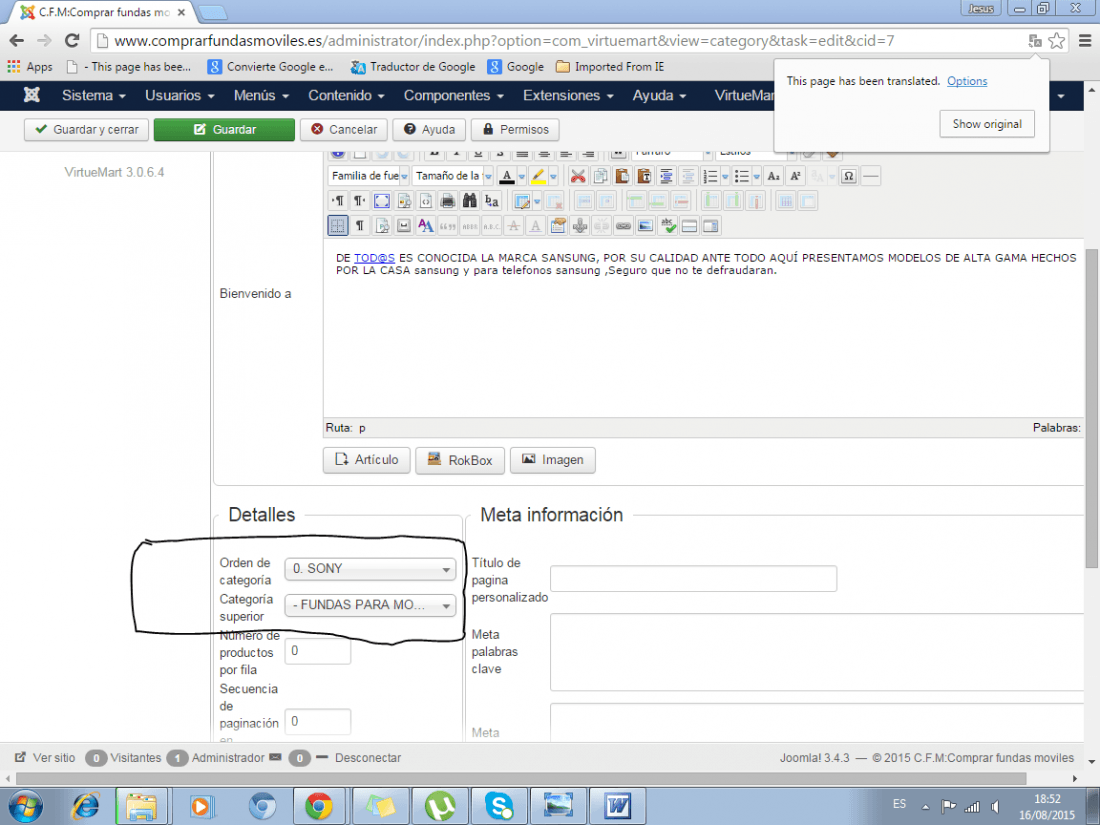
Task: Expand the numbered list style arrow
Action: pos(725,176)
